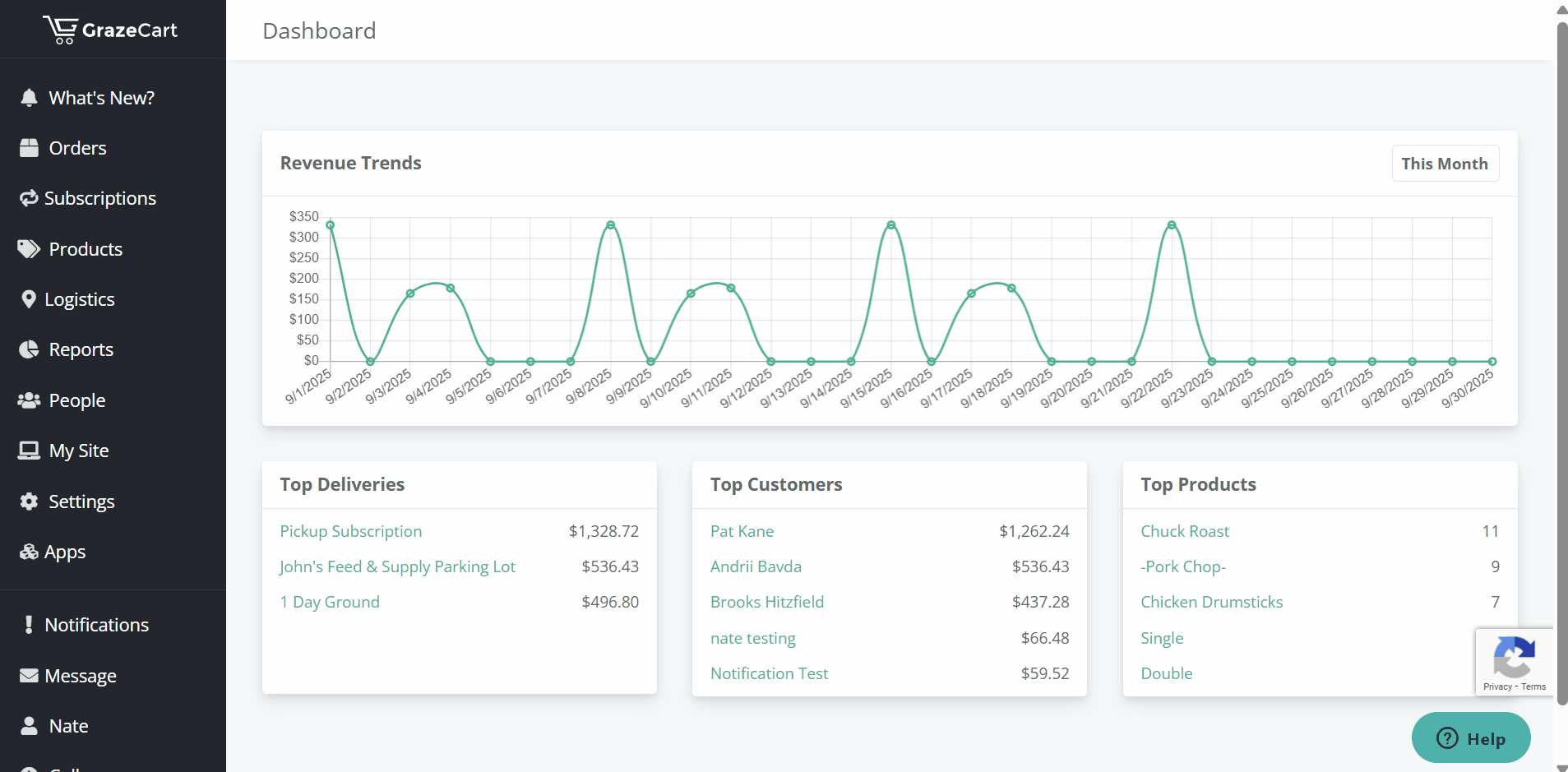View the Chuck Roast product link
Viewport: 1568px width, 772px height.
(x=1184, y=531)
